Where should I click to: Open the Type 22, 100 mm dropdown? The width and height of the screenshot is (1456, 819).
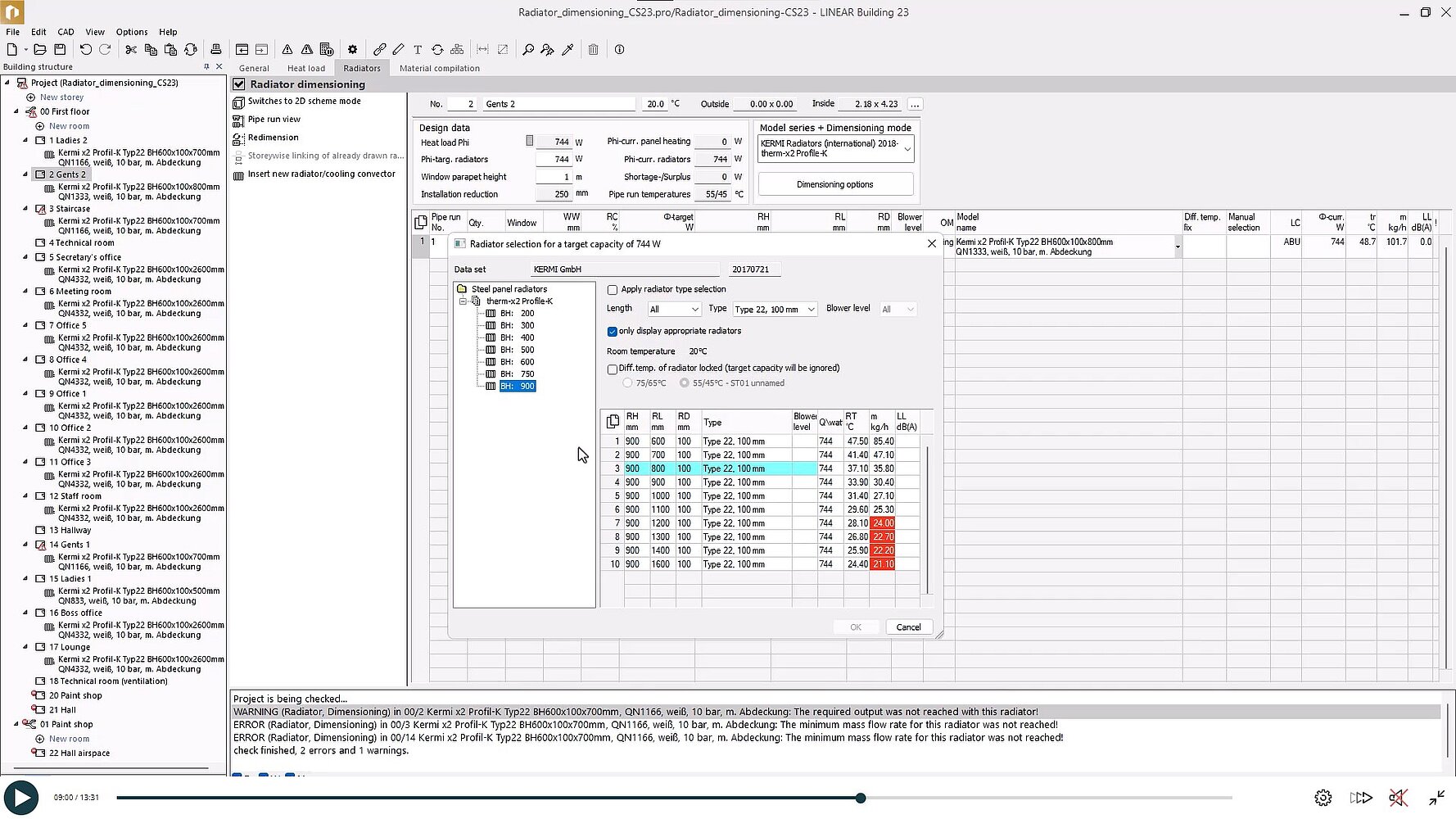point(774,310)
